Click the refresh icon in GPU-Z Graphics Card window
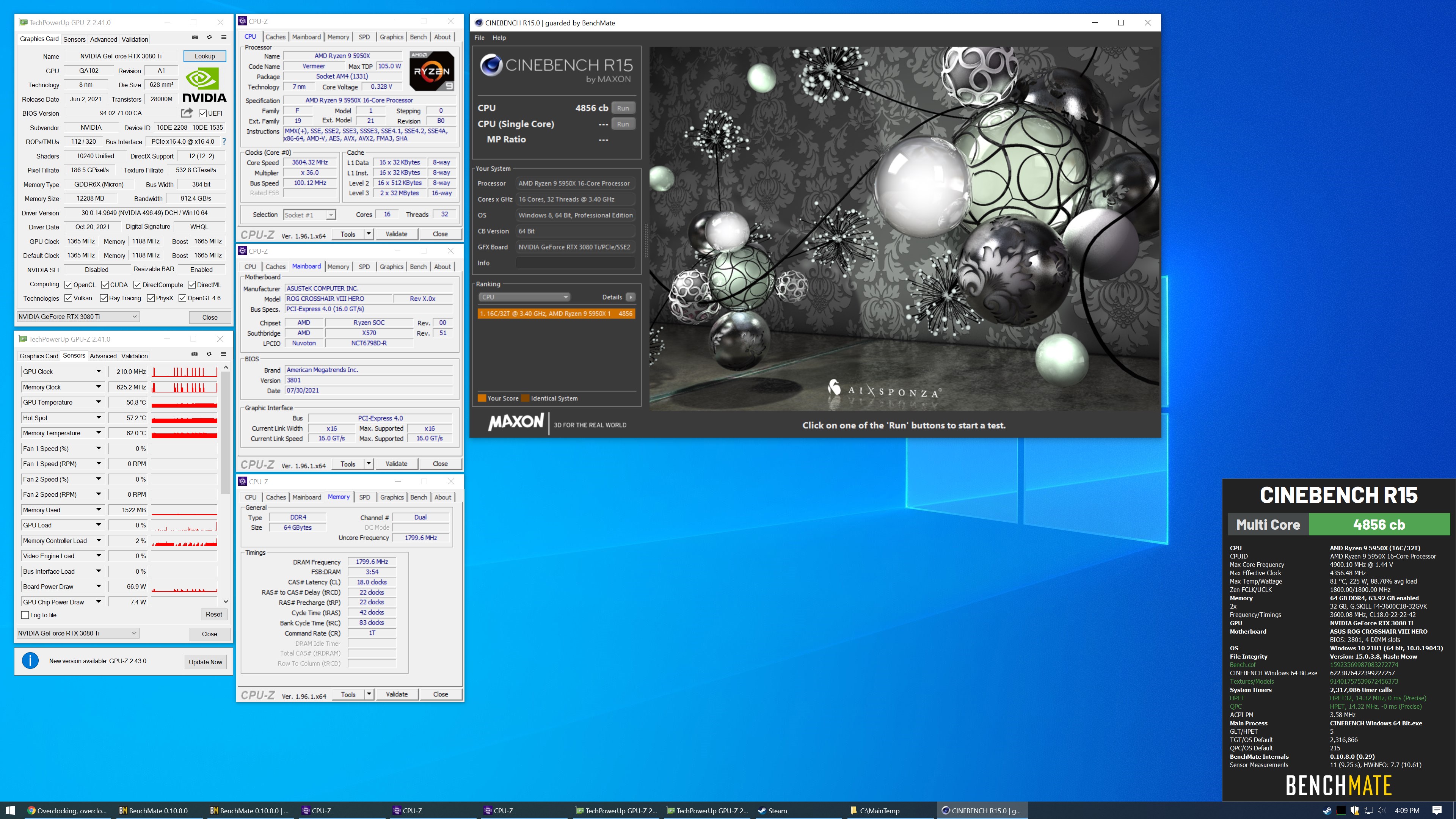1456x819 pixels. 209,37
